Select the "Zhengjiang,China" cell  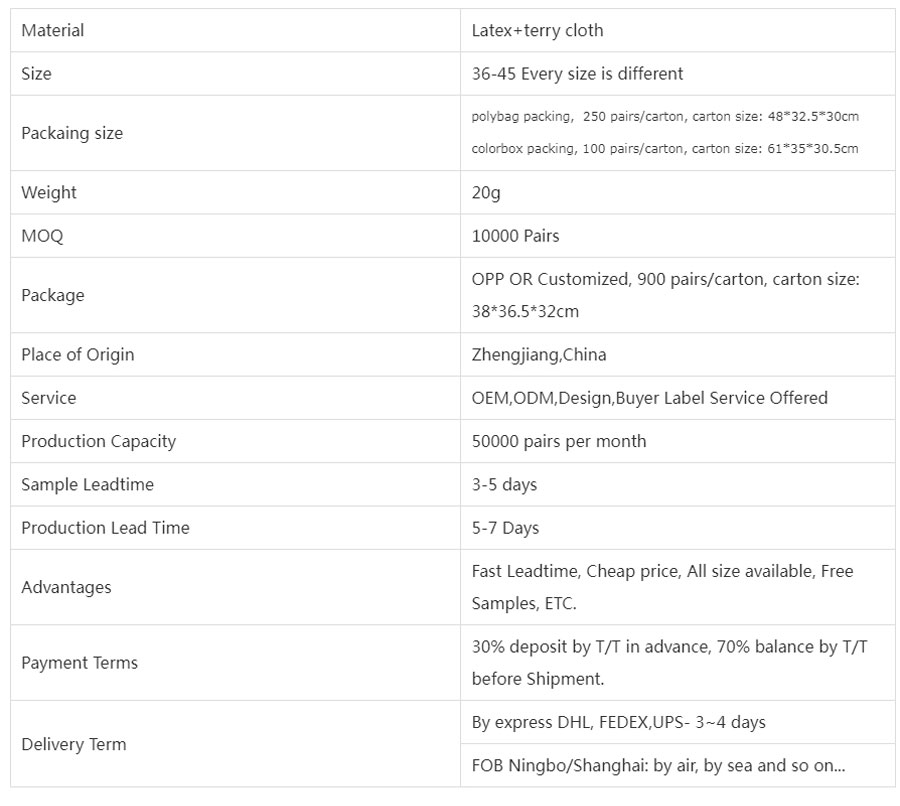[538, 354]
